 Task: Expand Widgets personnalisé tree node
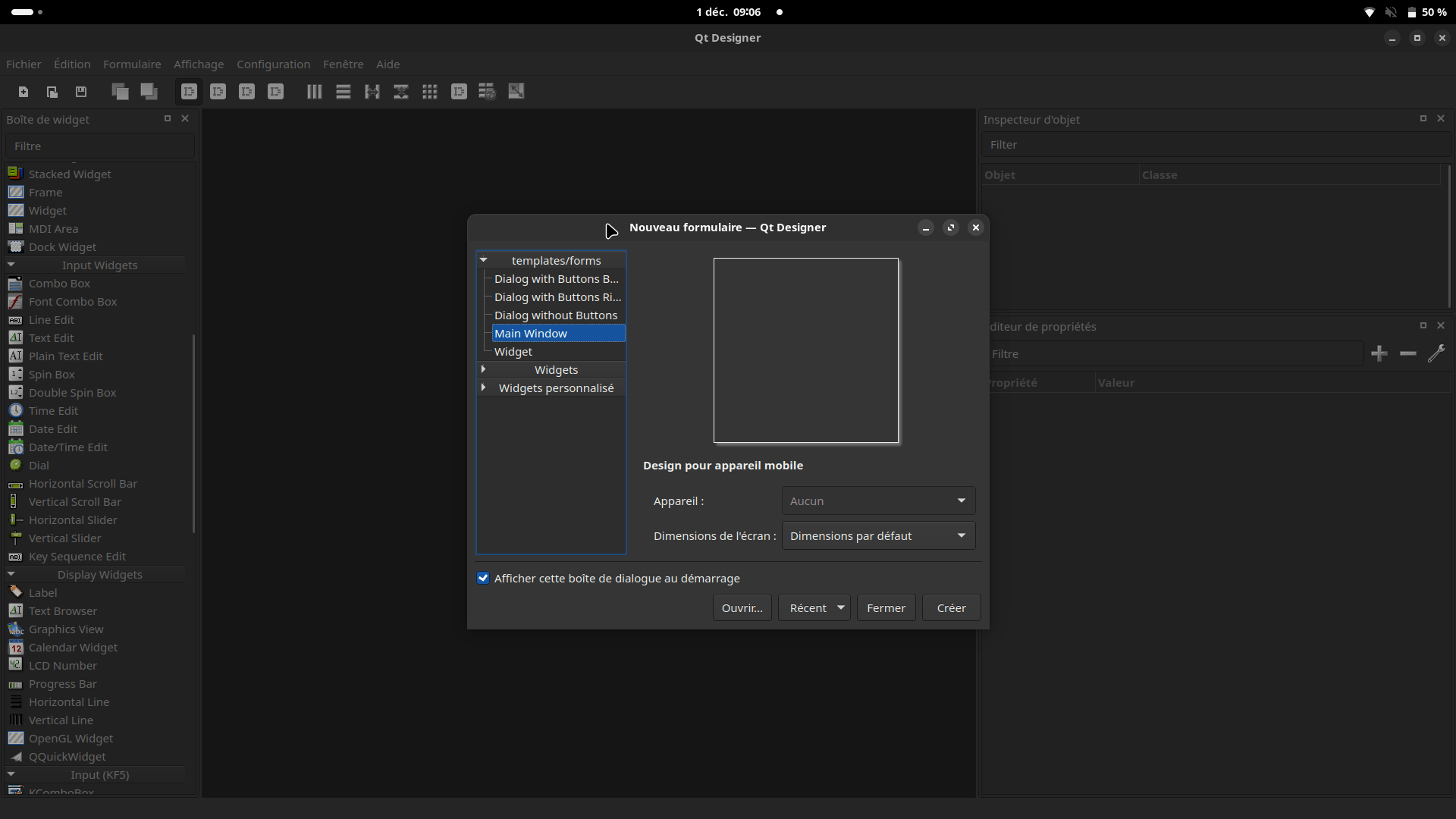point(484,388)
